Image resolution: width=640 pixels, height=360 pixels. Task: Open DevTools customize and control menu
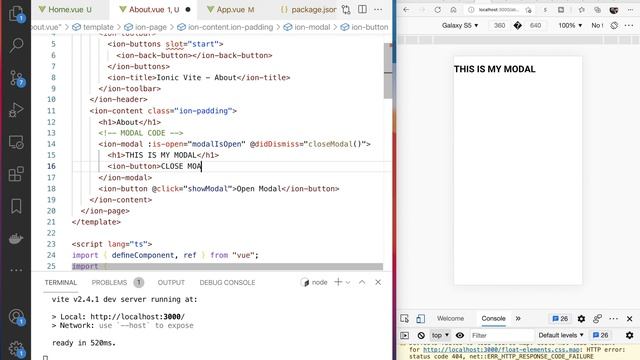613,318
